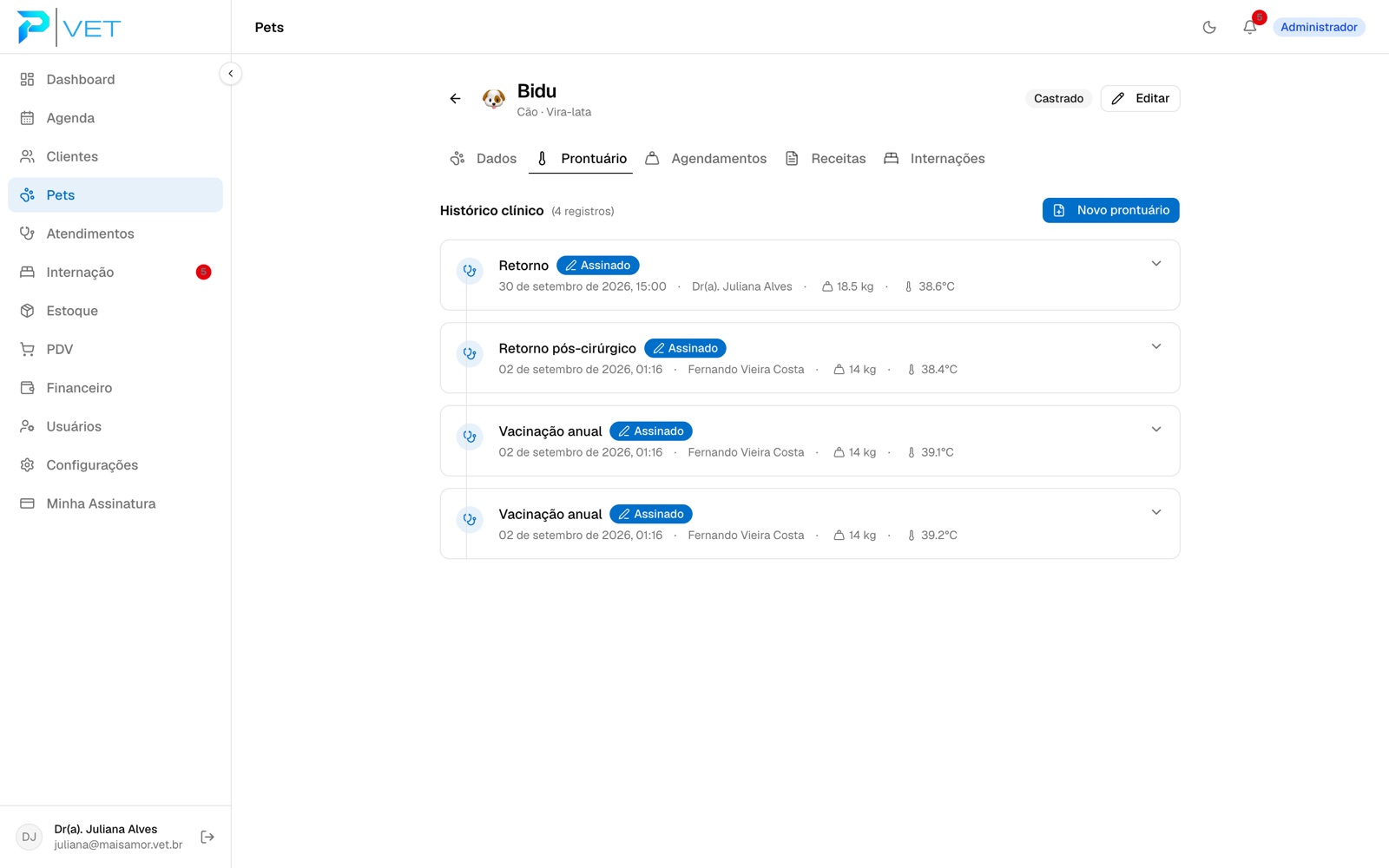
Task: Open PDV from the sidebar
Action: point(115,349)
